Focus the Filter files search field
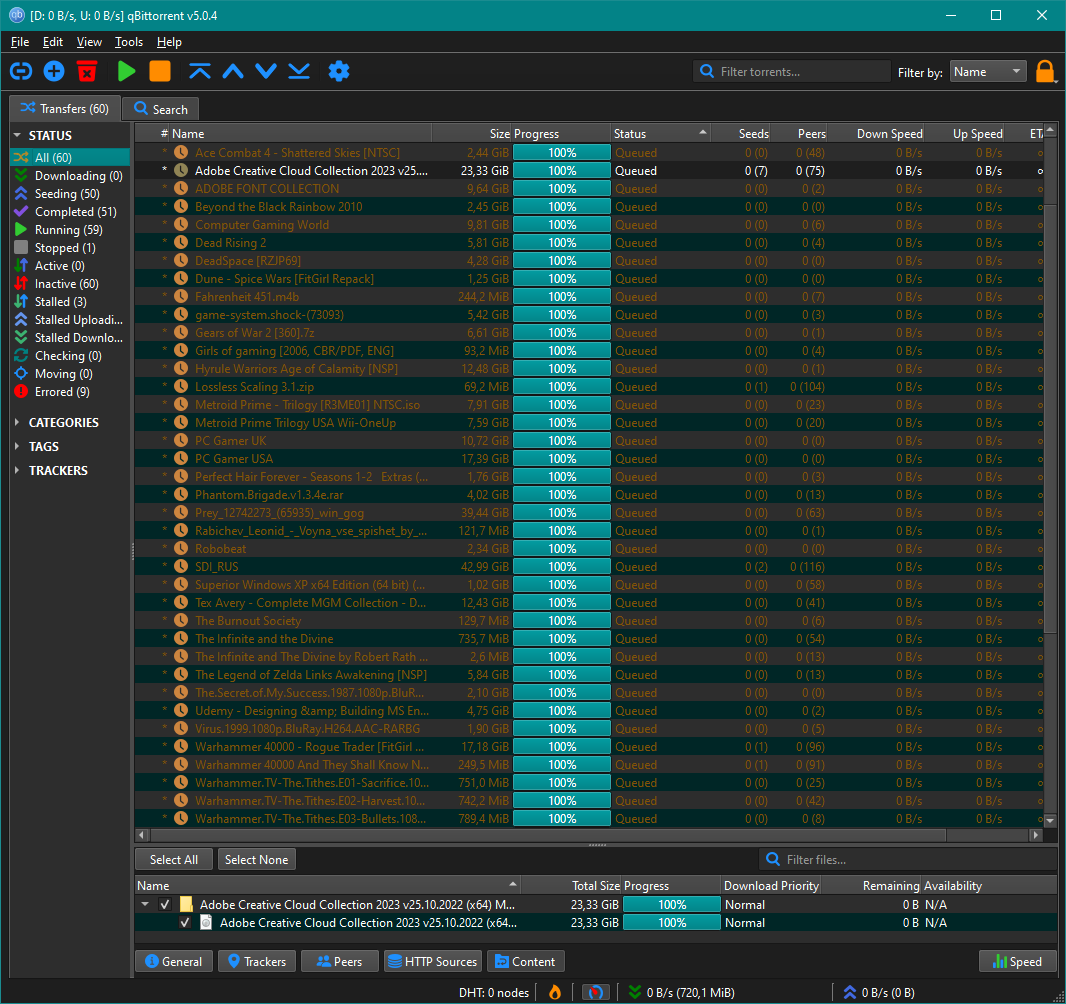The height and width of the screenshot is (1004, 1066). click(908, 860)
